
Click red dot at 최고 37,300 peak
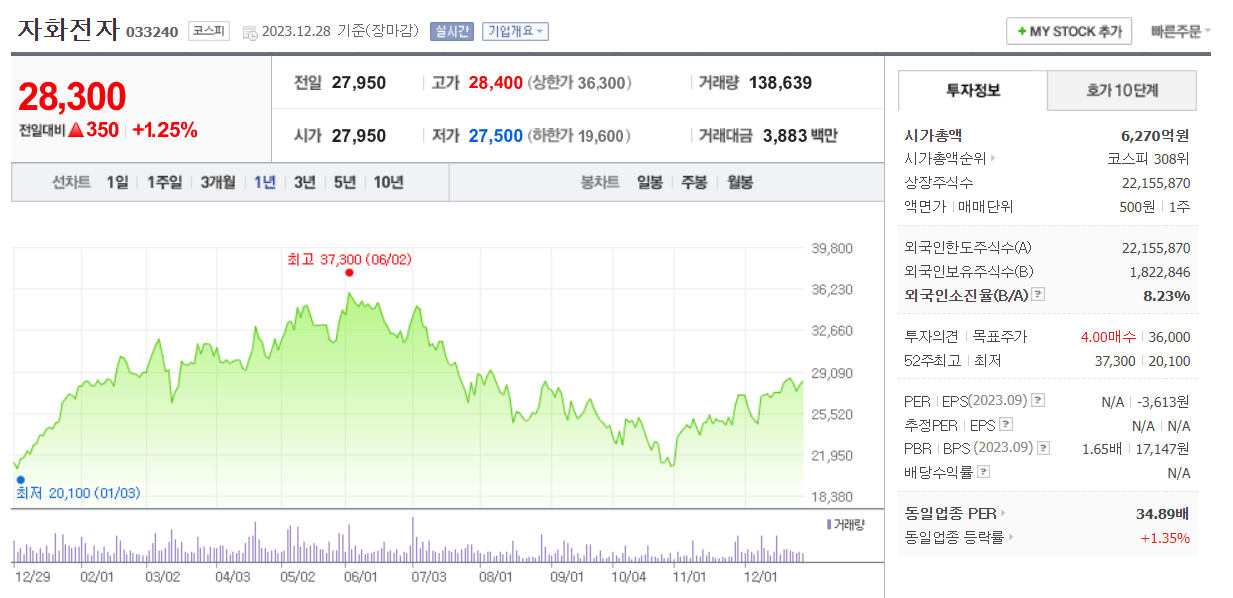(349, 272)
